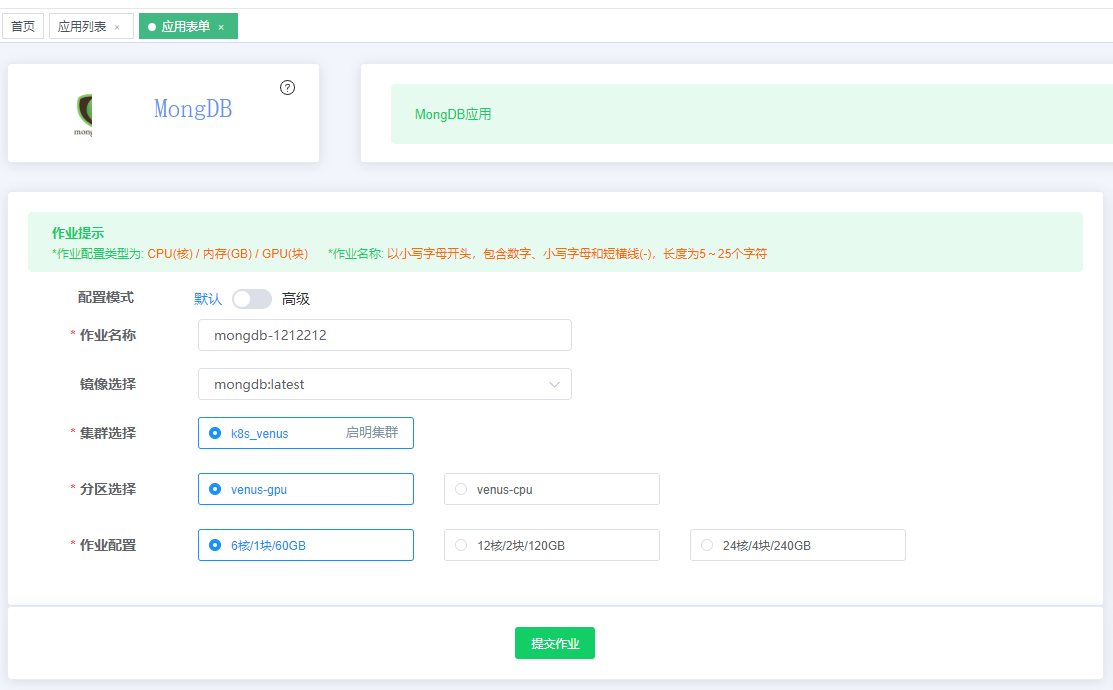
Task: Click the MongoDB logo image
Action: [x=84, y=114]
